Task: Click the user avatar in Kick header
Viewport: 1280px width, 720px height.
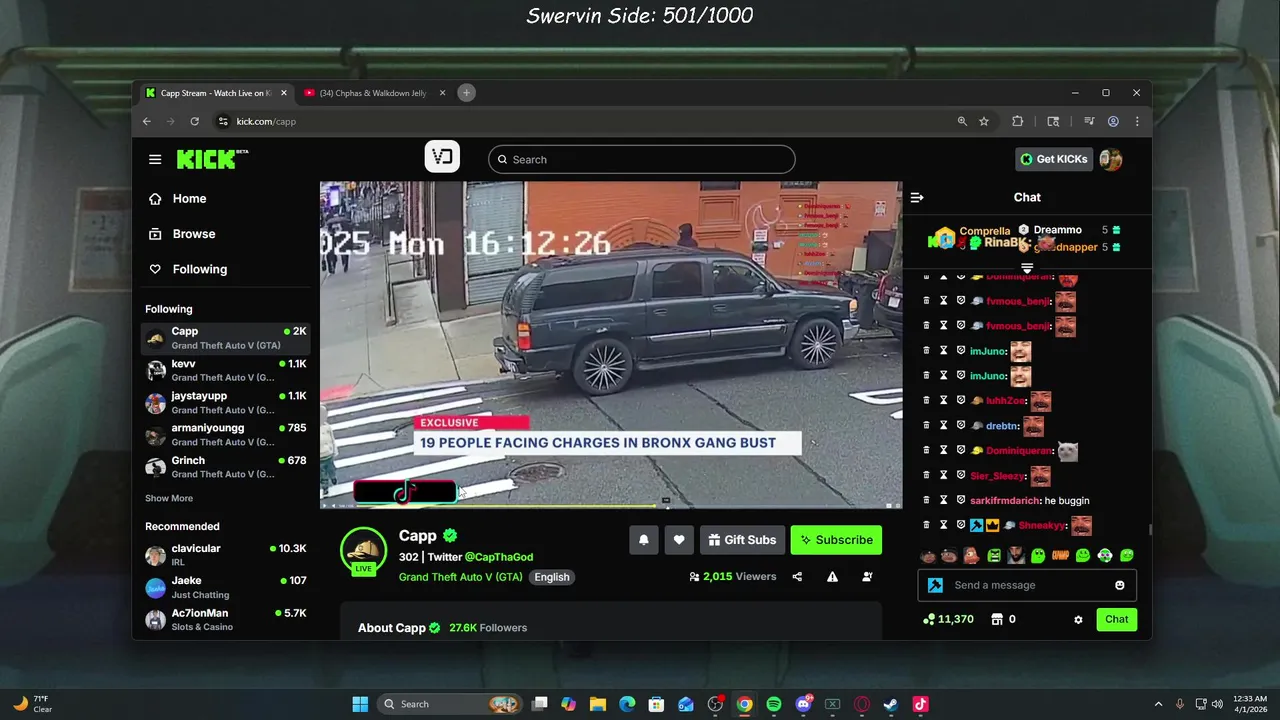Action: point(1110,159)
